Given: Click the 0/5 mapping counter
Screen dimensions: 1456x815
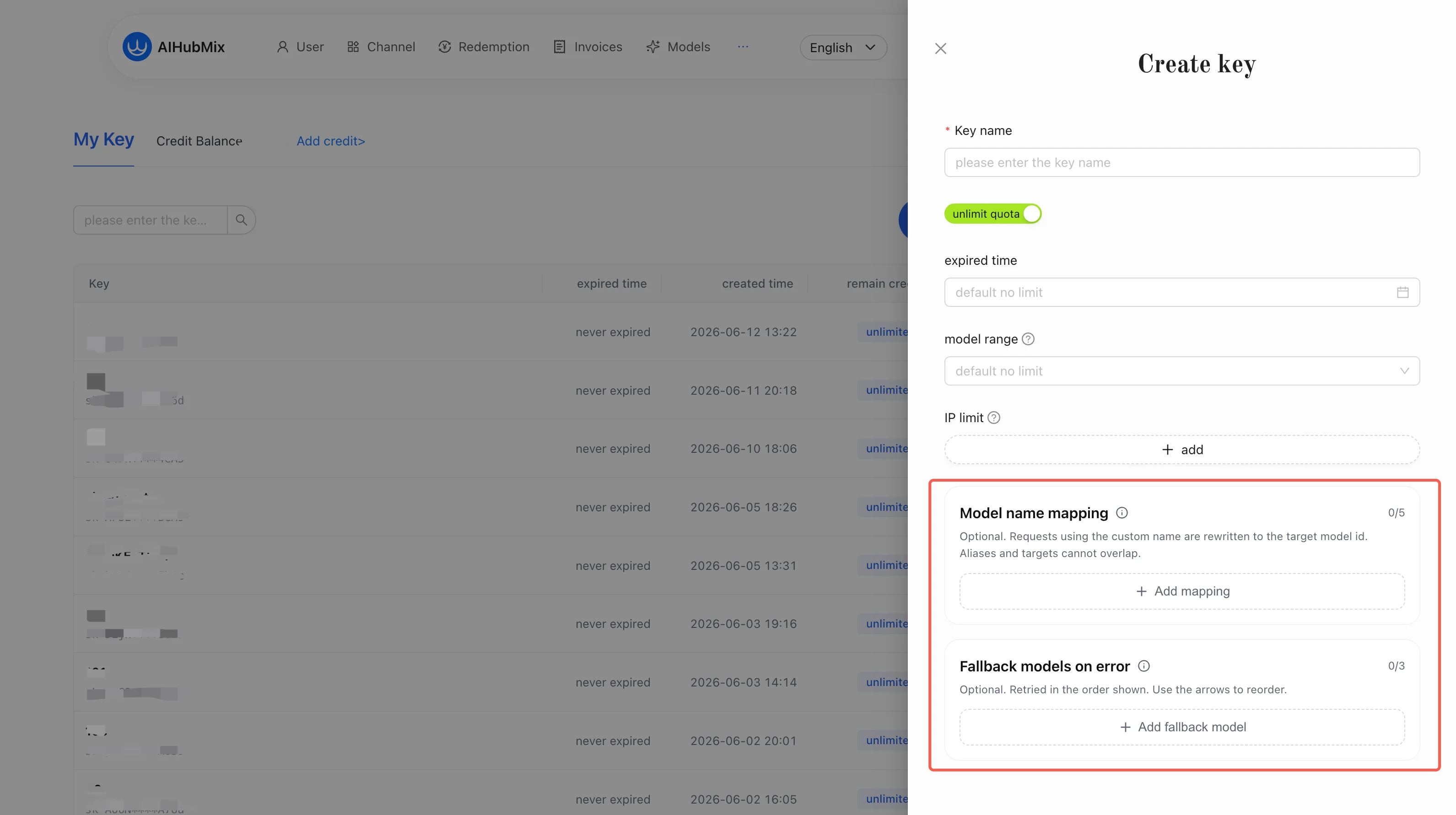Looking at the screenshot, I should coord(1396,513).
